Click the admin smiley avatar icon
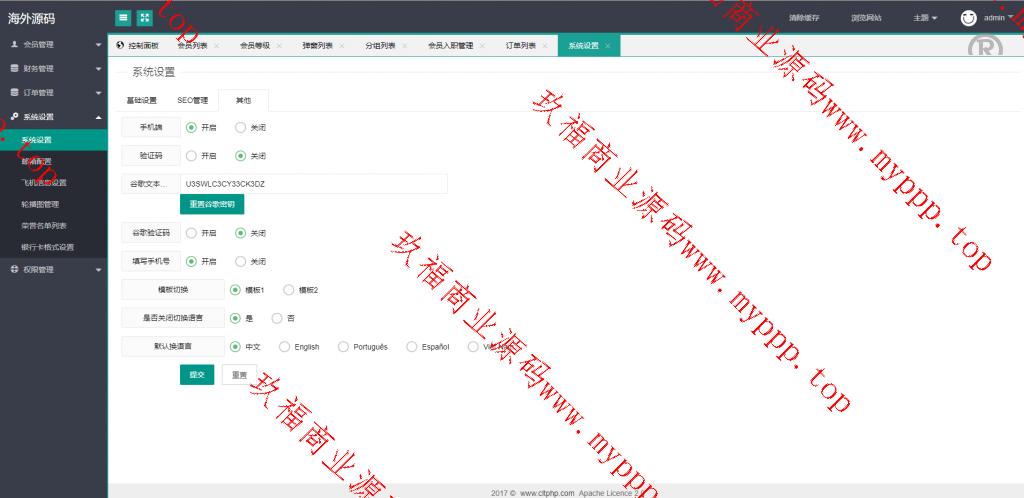1024x498 pixels. coord(968,17)
